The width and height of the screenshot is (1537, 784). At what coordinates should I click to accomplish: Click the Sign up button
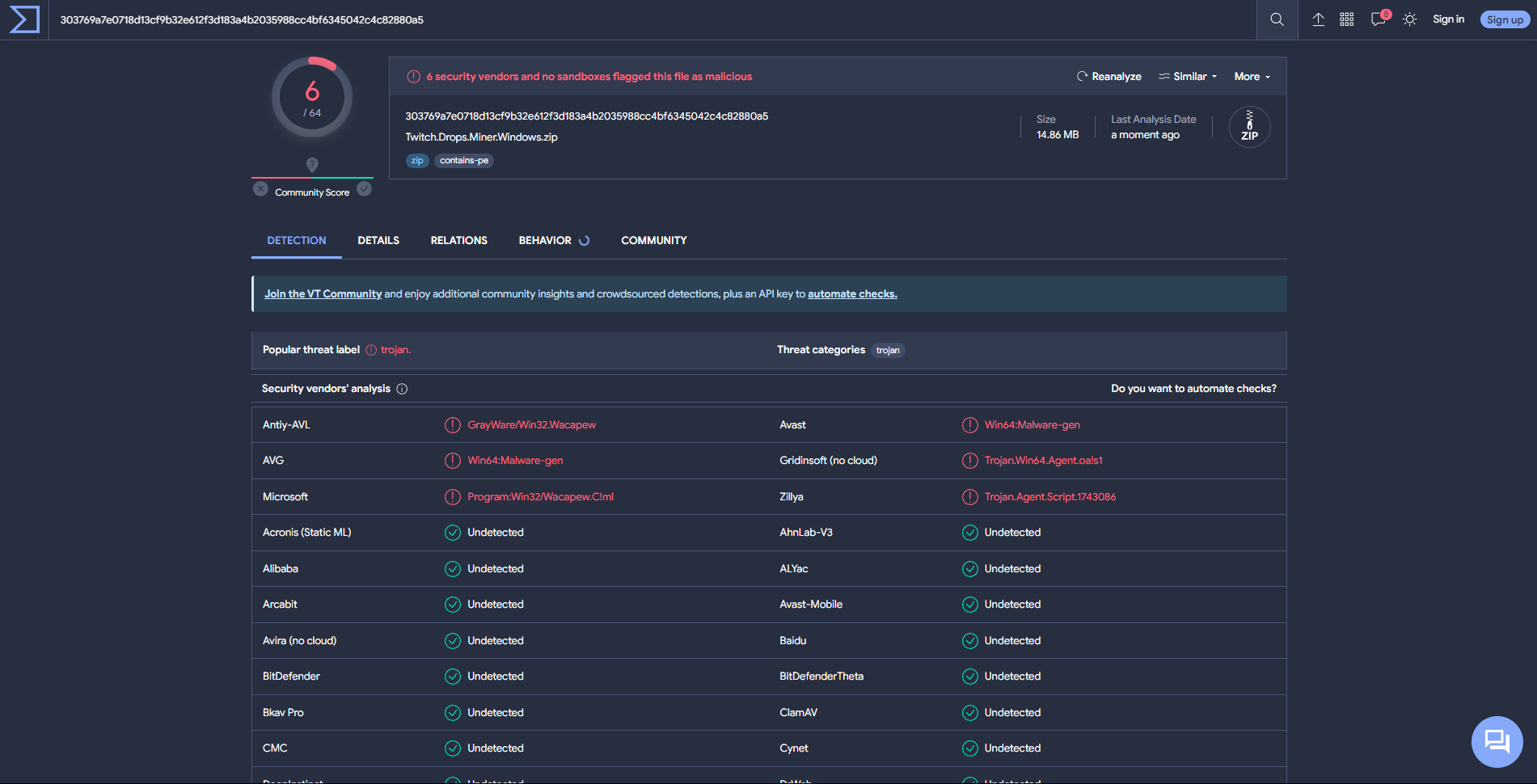(1504, 19)
